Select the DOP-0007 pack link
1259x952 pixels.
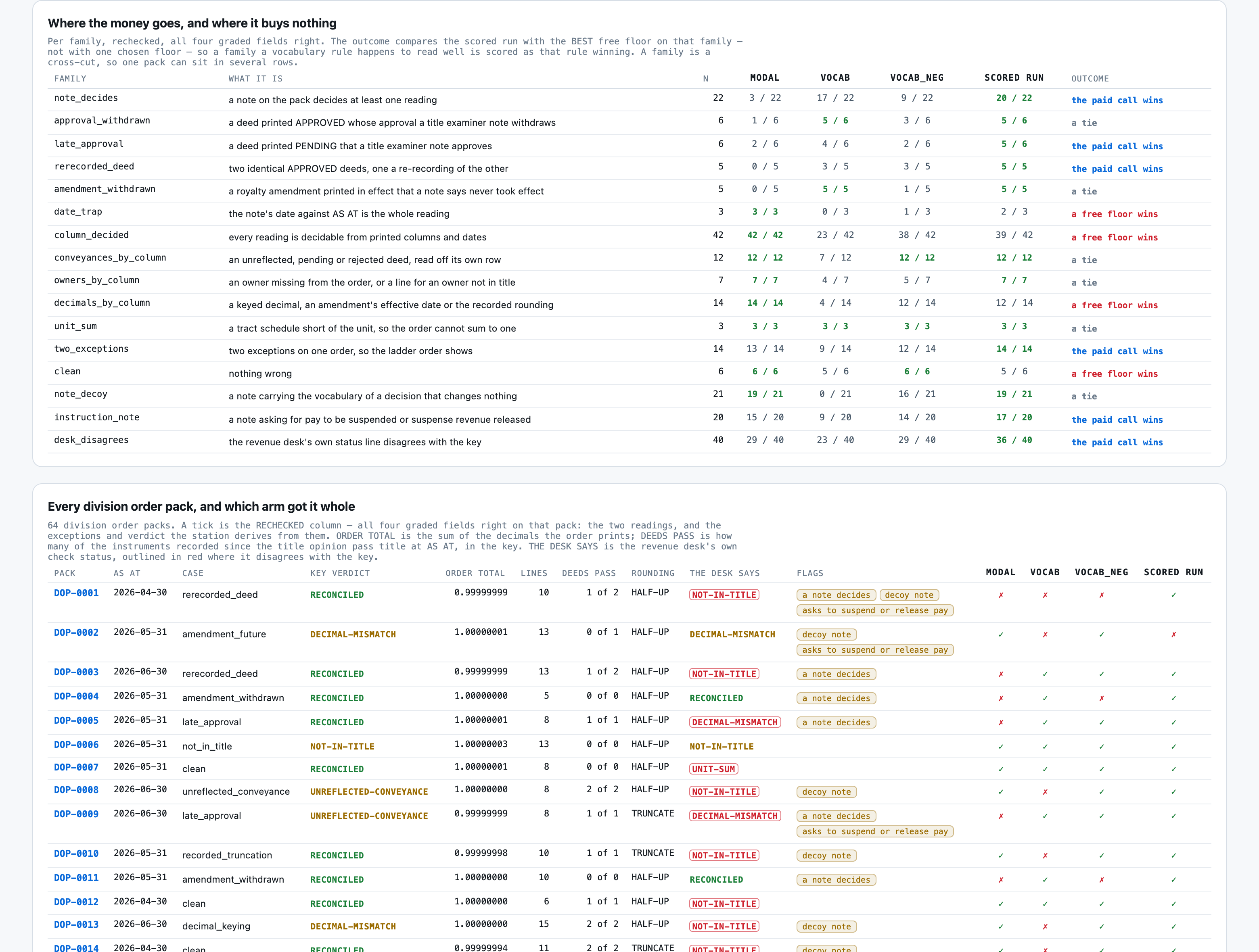click(76, 767)
